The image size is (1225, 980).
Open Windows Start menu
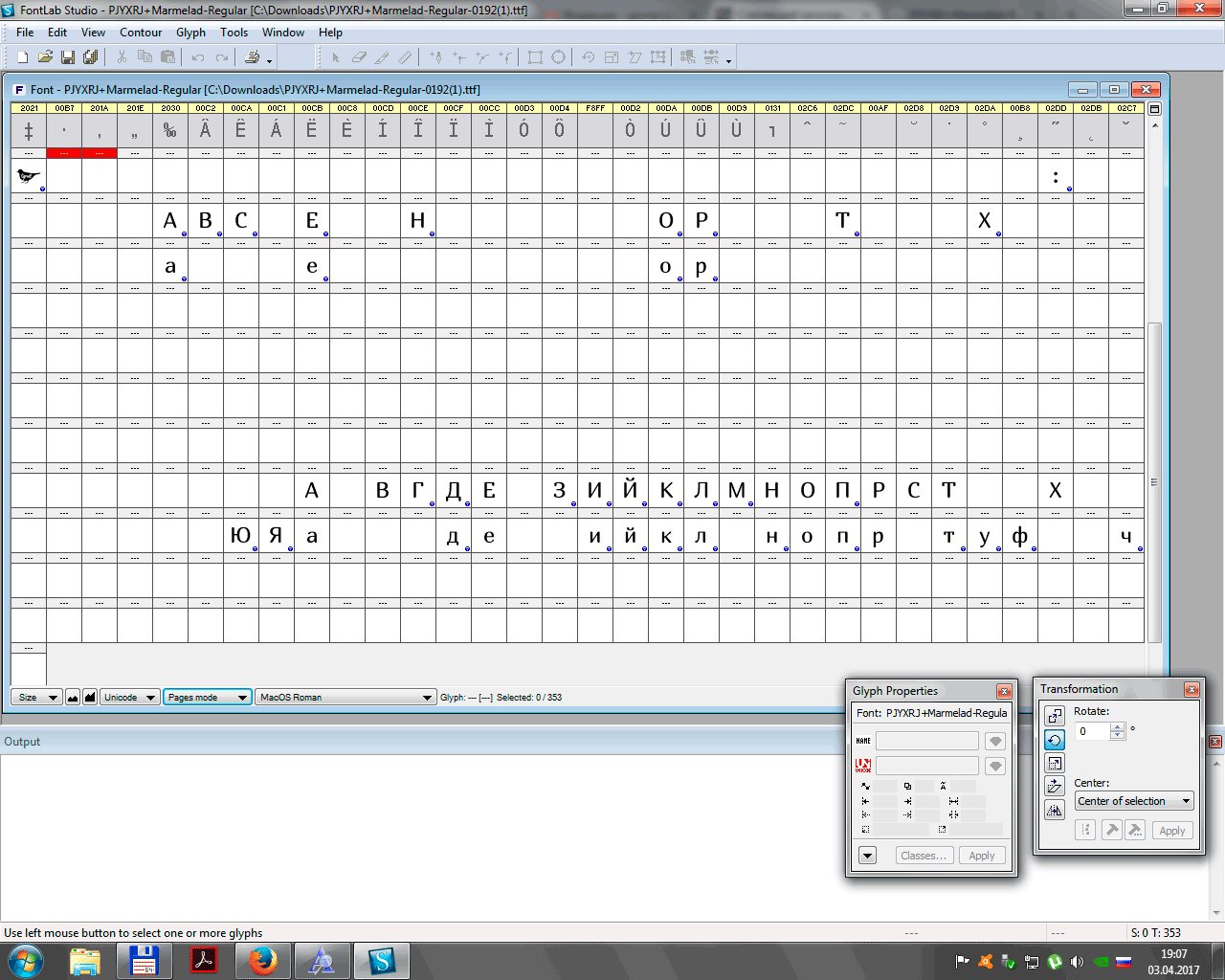tap(25, 961)
